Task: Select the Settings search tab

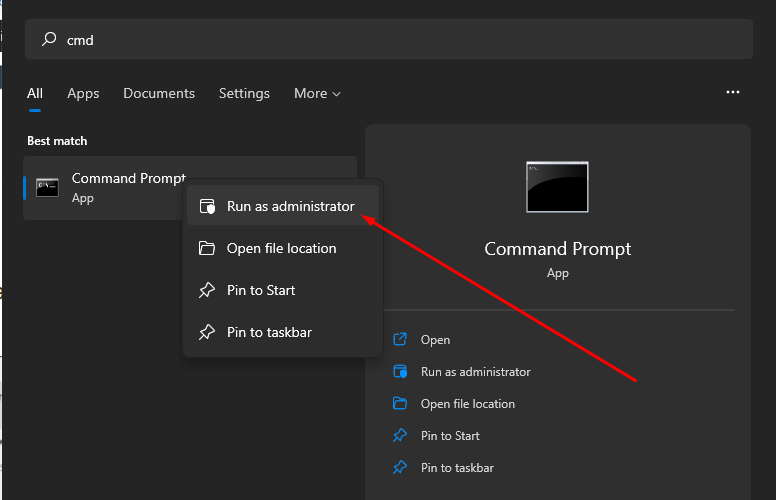Action: [x=244, y=93]
